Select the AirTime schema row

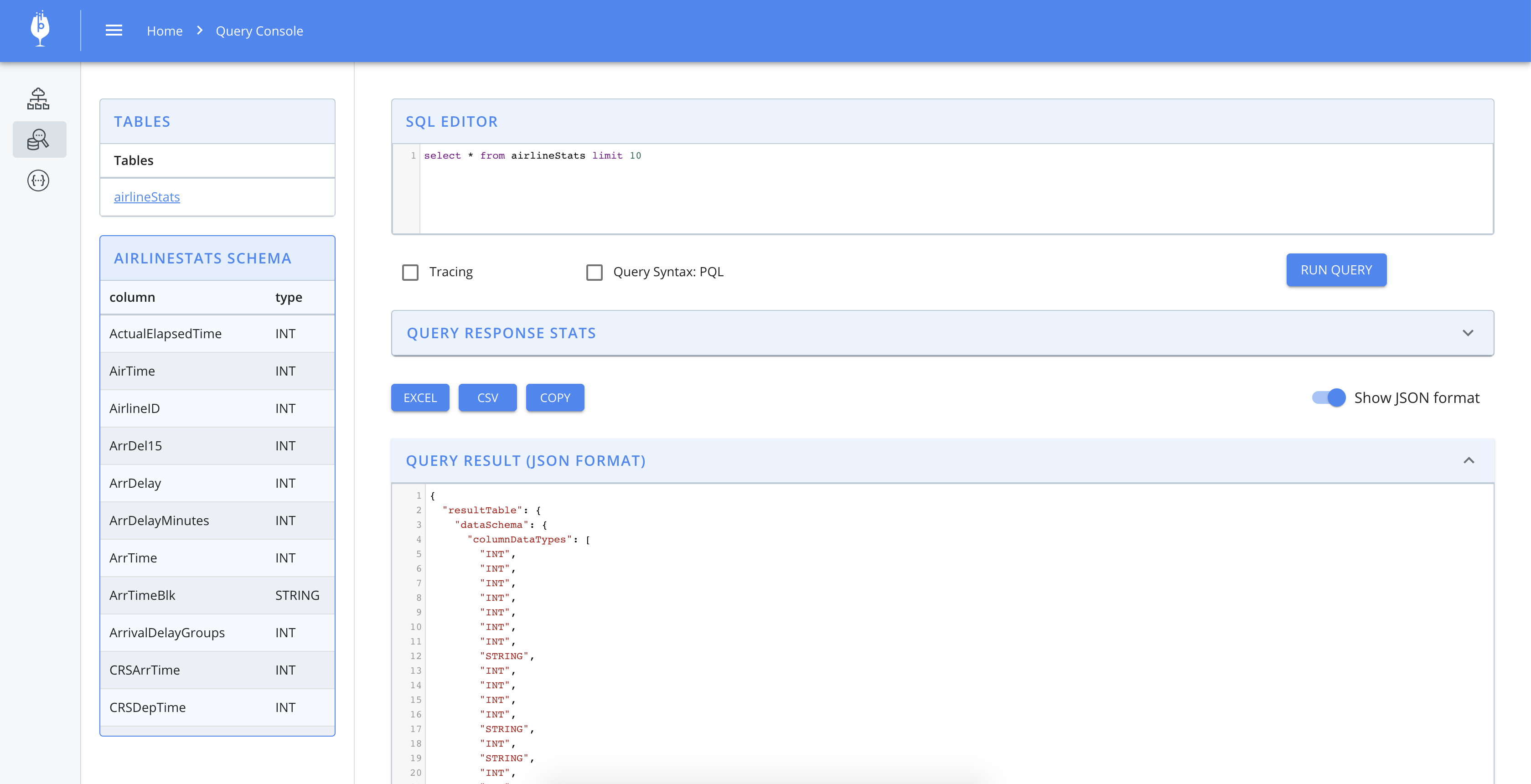point(217,371)
